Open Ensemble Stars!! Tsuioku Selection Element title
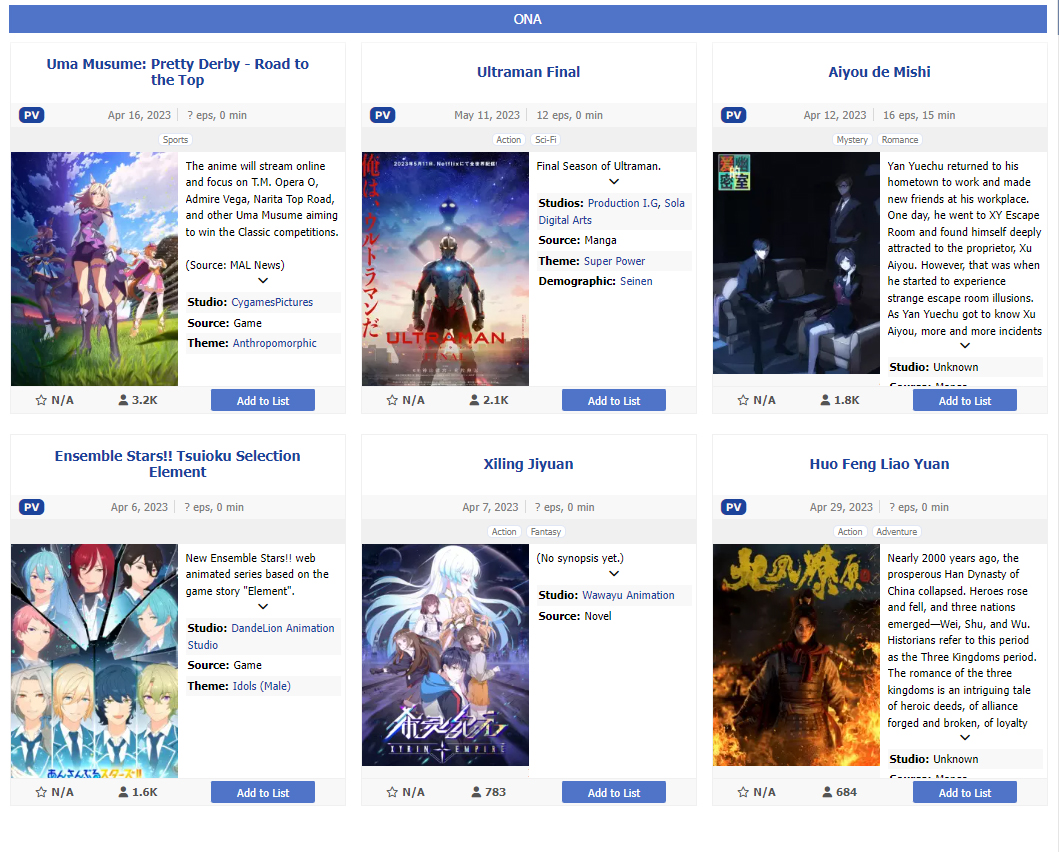Image resolution: width=1059 pixels, height=852 pixels. coord(178,464)
